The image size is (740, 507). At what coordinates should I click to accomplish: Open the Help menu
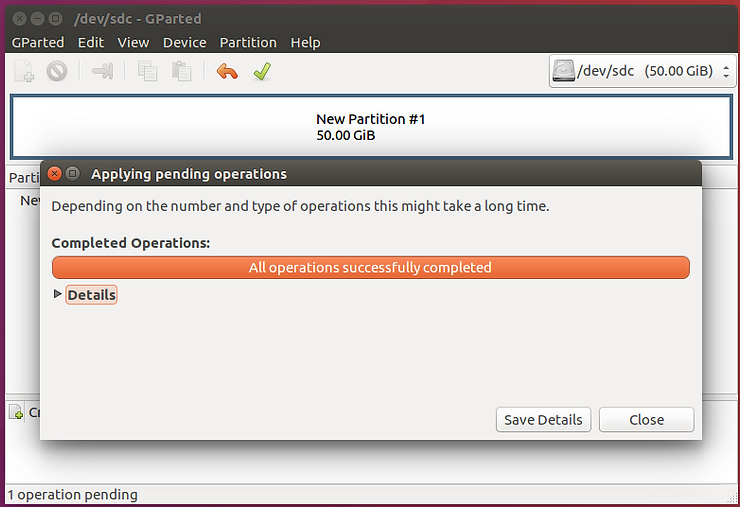pyautogui.click(x=305, y=42)
